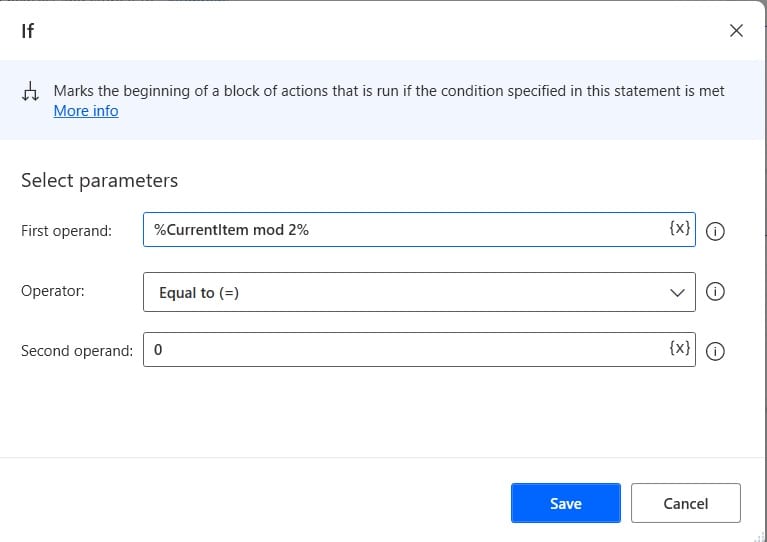Click the Second operand input field

coord(419,350)
